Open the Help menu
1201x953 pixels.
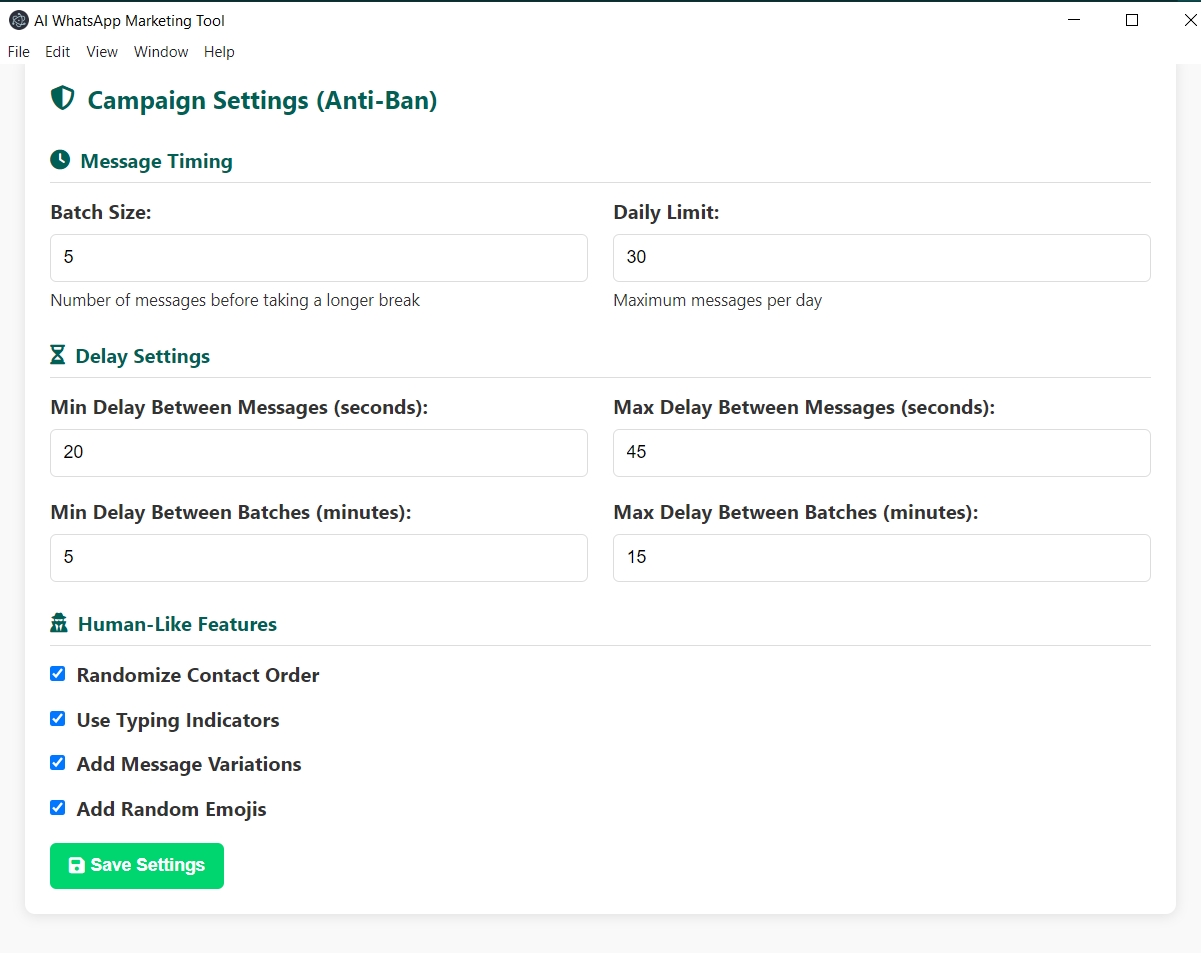(219, 52)
